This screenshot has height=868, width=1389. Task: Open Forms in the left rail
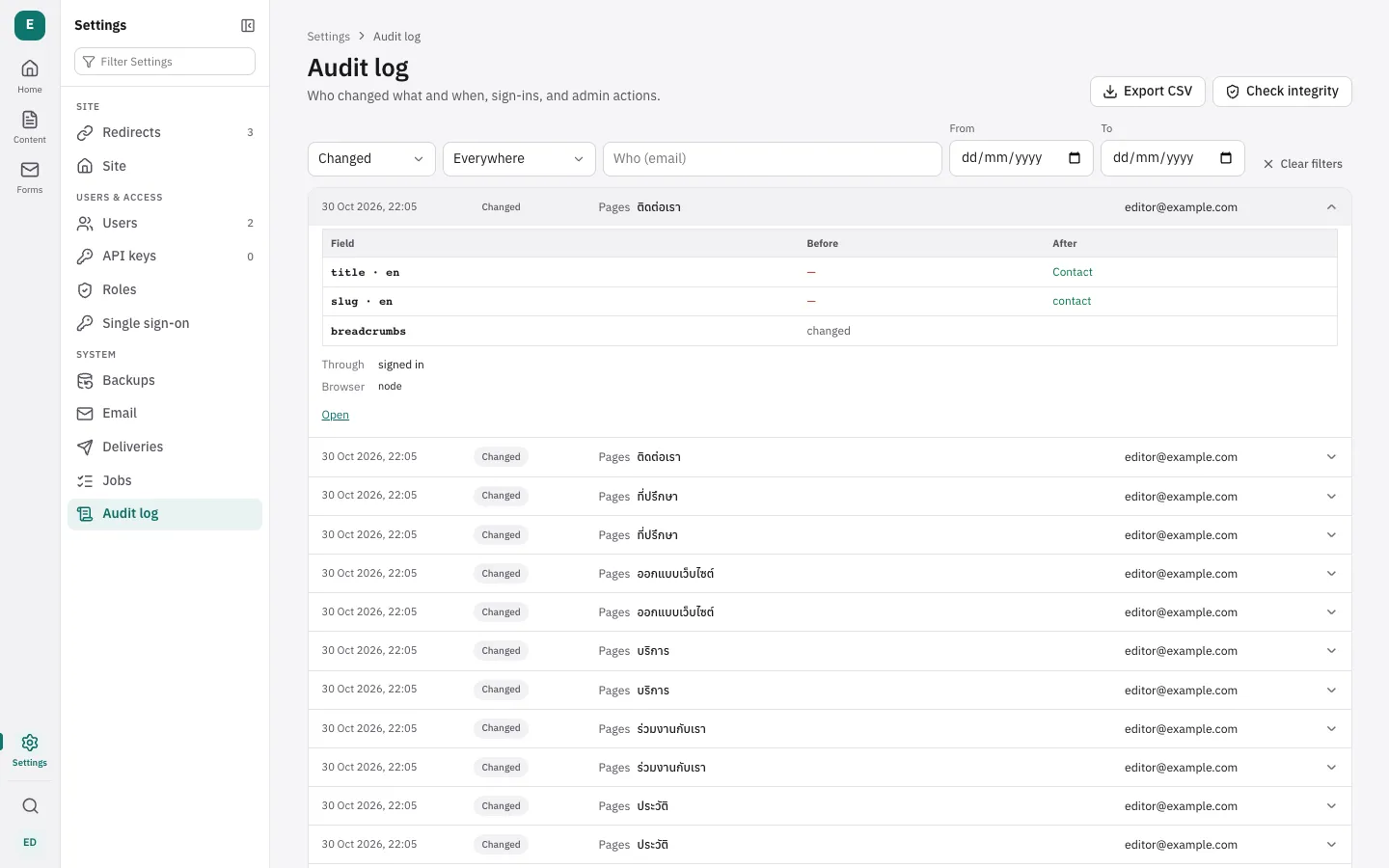click(x=30, y=176)
